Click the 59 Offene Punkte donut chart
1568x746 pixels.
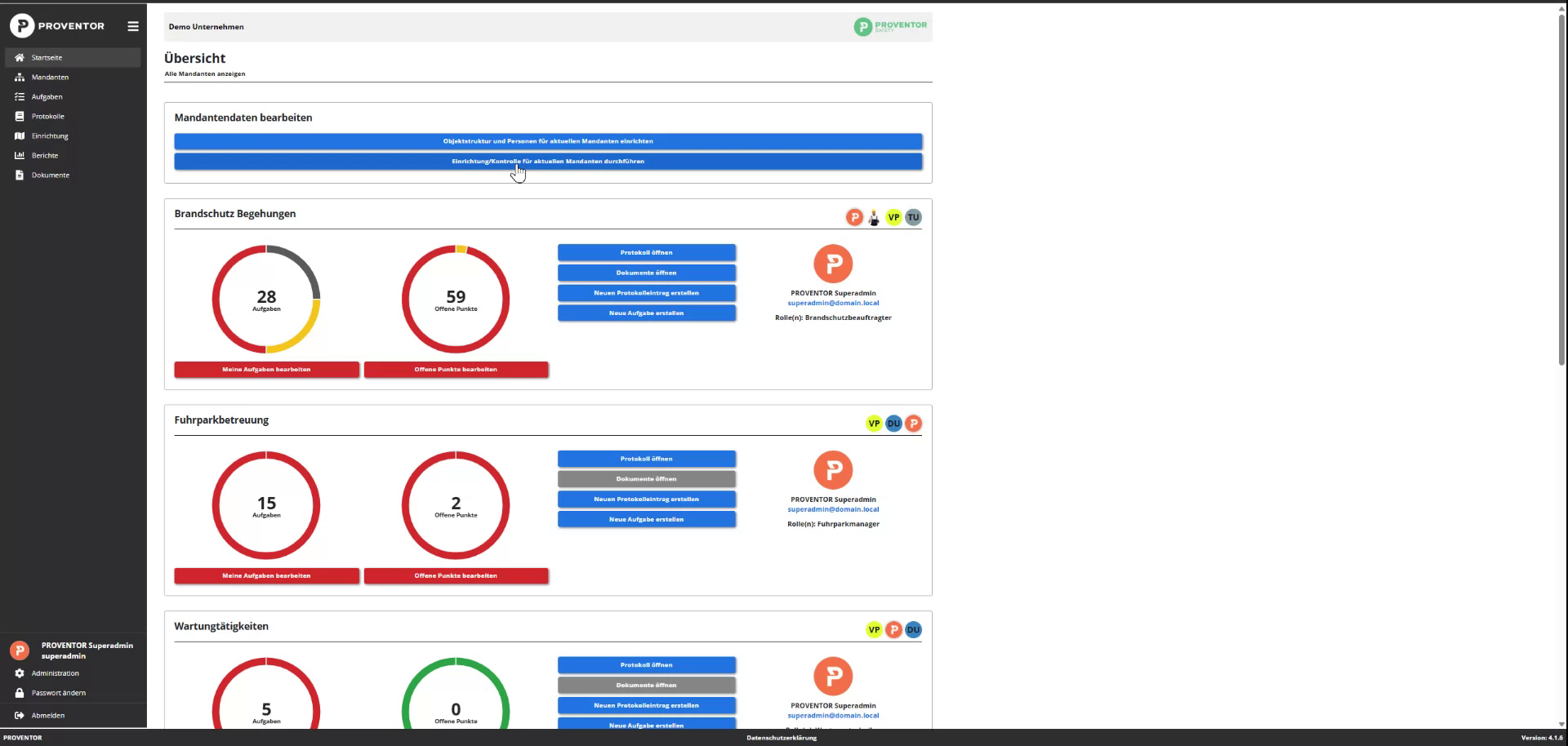(456, 300)
